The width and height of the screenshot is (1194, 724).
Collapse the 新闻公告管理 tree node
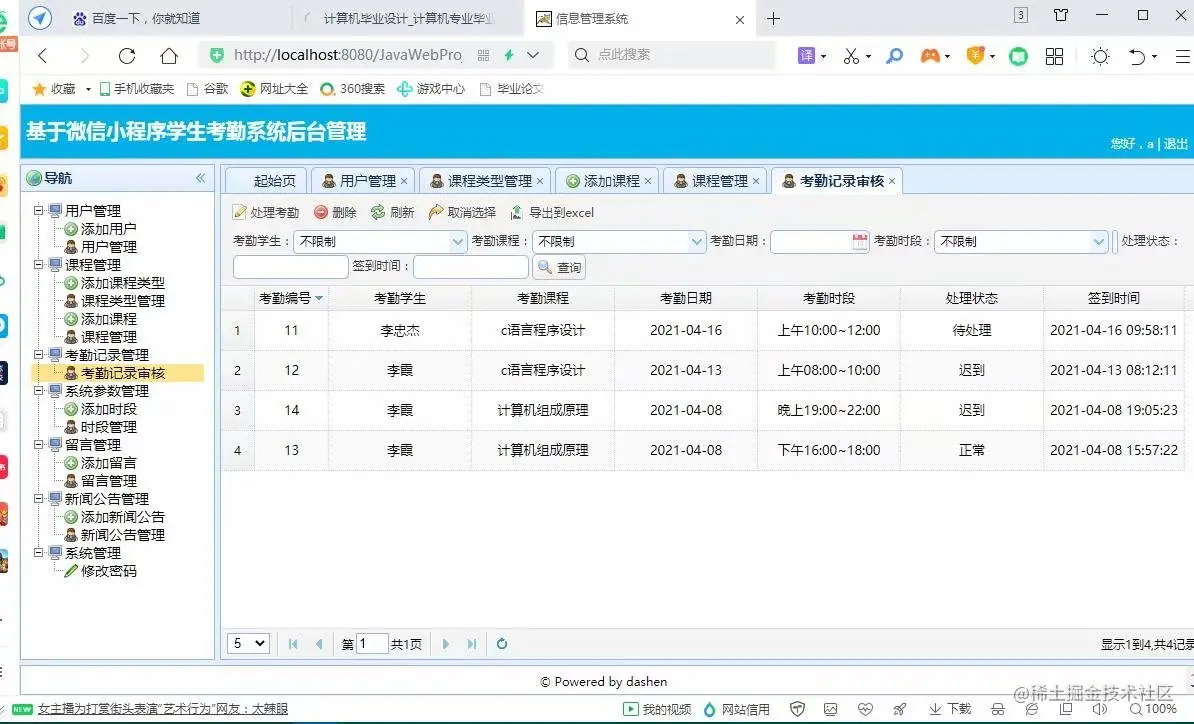38,499
